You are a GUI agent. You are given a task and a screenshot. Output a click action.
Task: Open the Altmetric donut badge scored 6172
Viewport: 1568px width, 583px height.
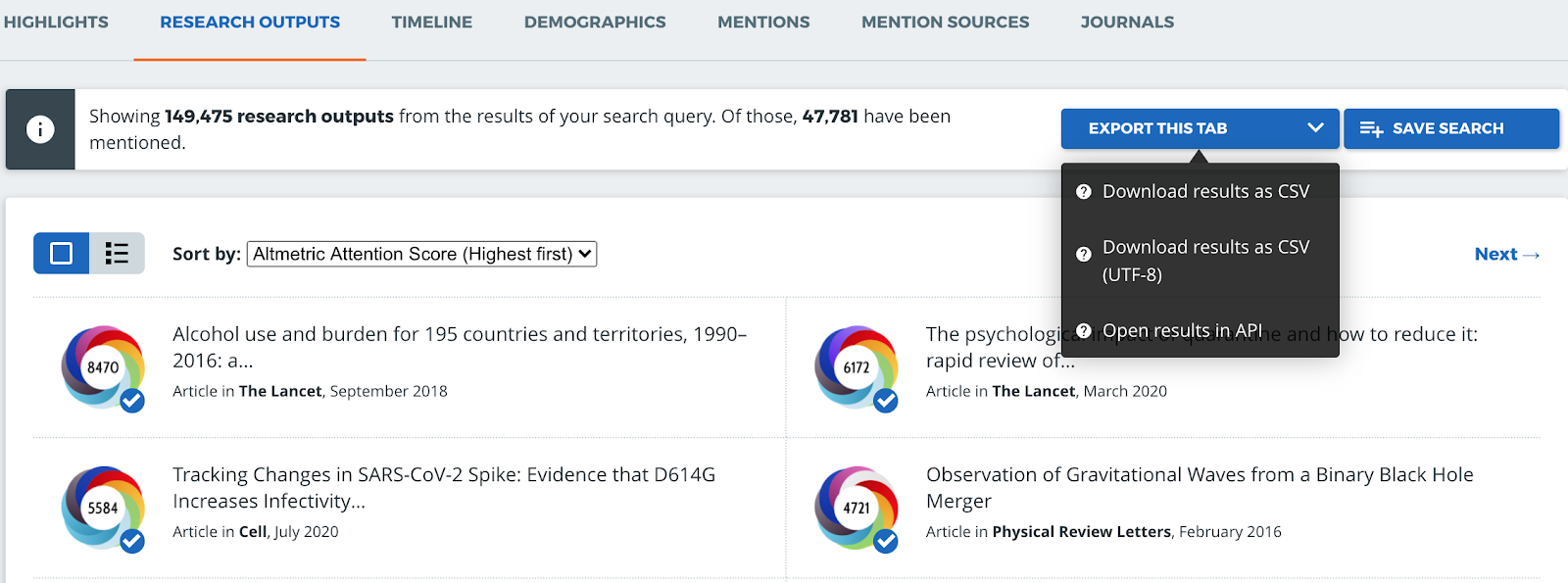857,367
